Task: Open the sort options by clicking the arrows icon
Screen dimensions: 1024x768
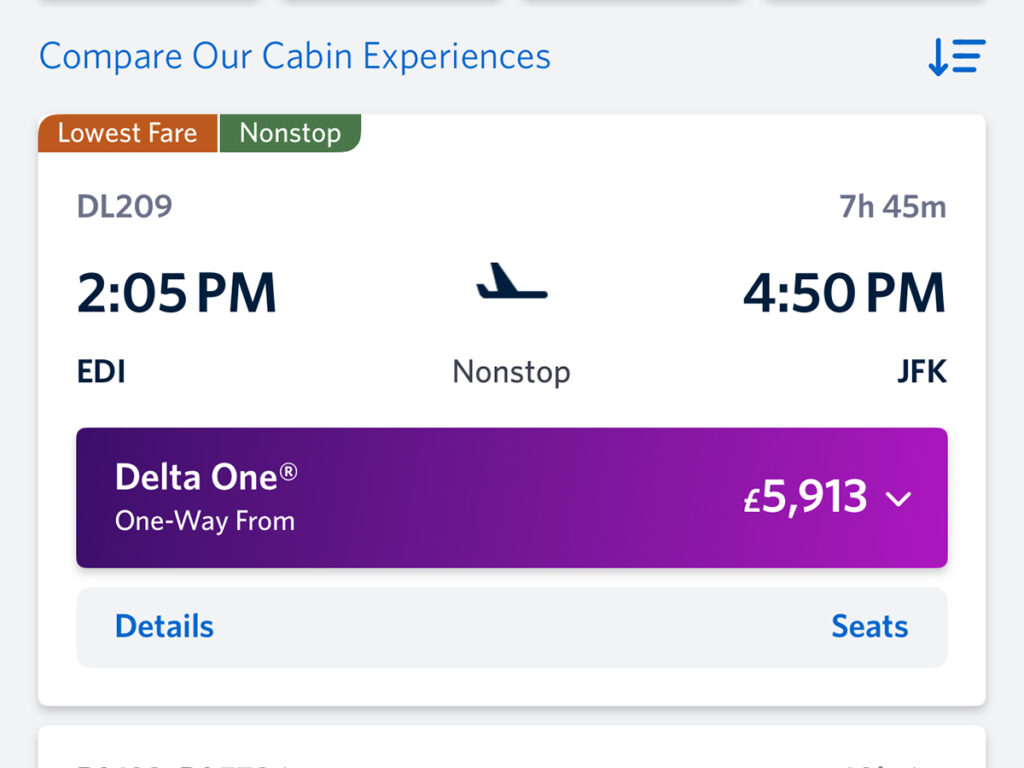Action: click(955, 57)
